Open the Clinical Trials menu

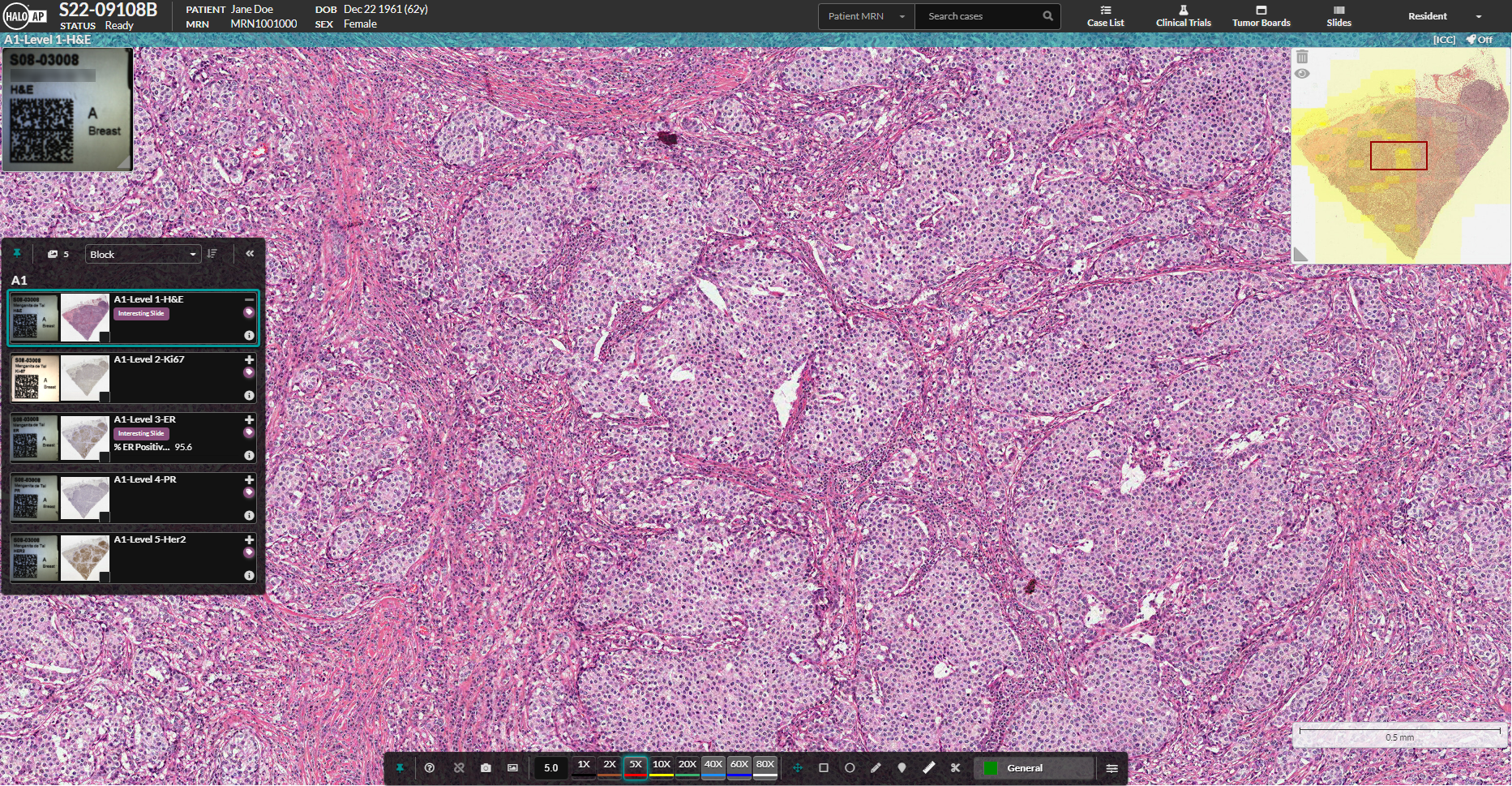[x=1183, y=16]
